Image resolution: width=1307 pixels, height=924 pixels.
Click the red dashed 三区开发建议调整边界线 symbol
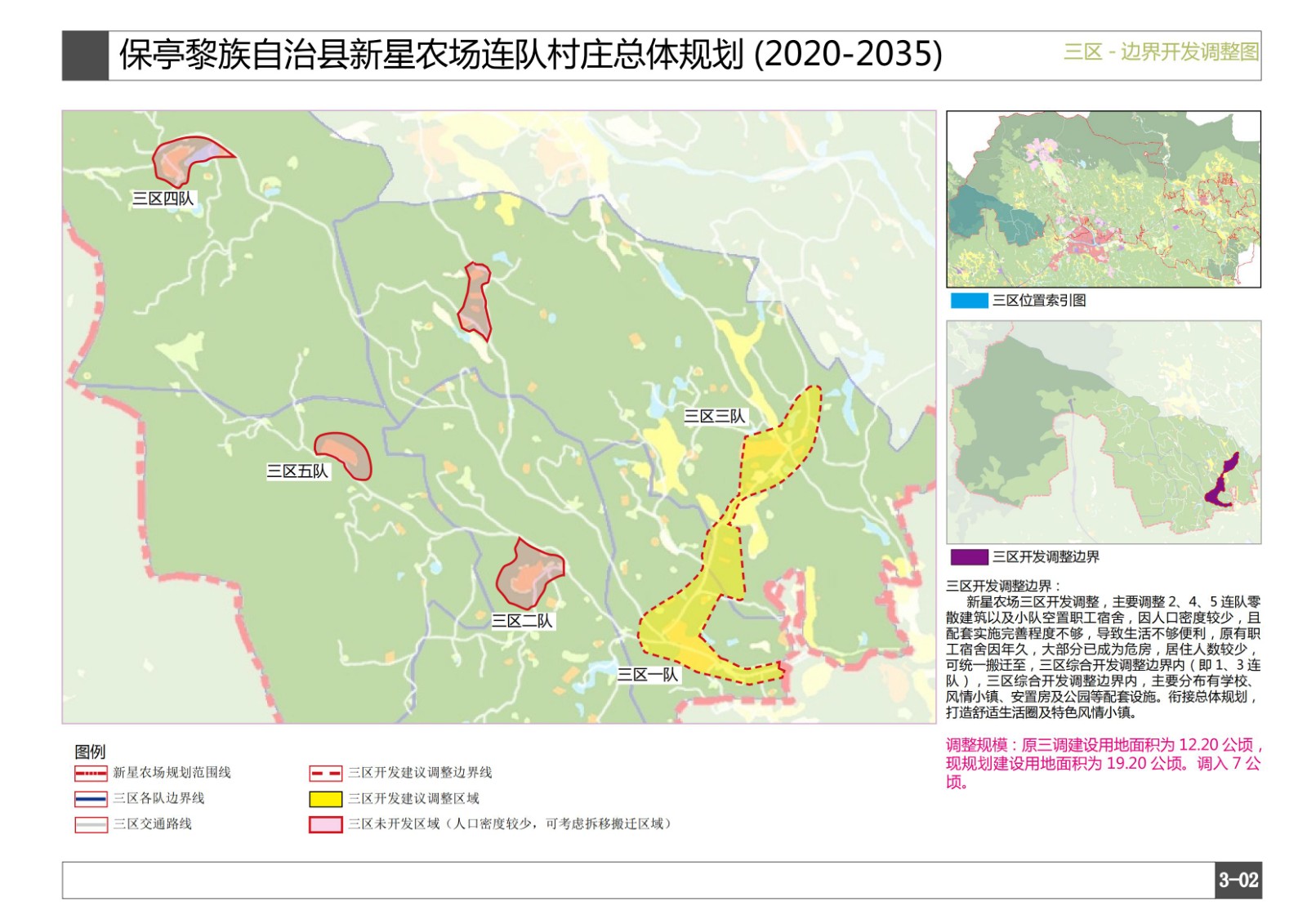tap(325, 773)
